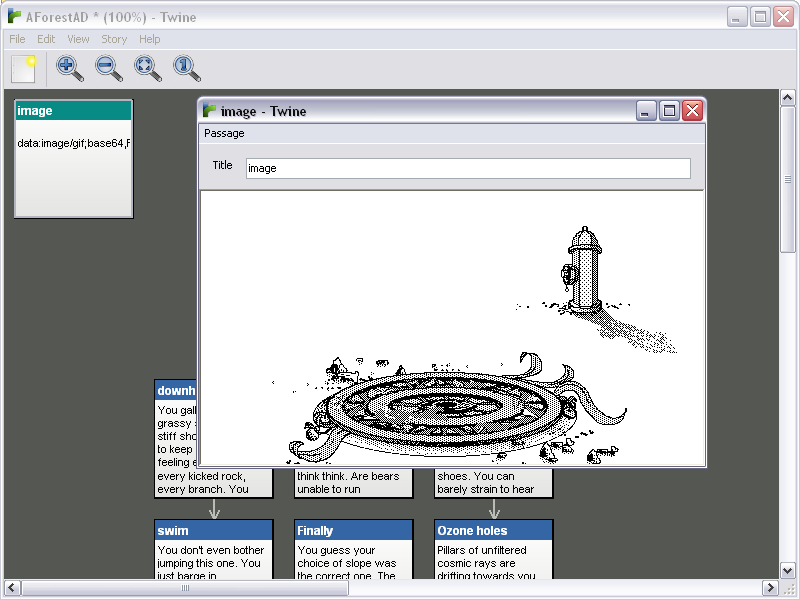
Task: Open the View menu
Action: [78, 39]
